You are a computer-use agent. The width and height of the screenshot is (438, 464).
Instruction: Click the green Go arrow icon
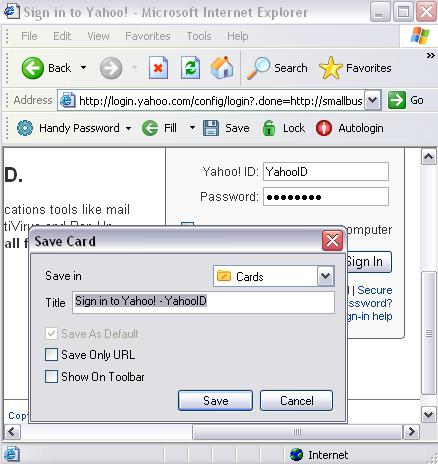coord(397,100)
